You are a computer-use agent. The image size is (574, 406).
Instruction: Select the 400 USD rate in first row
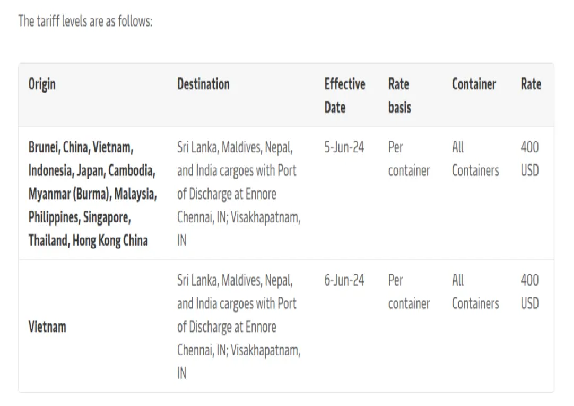click(530, 159)
